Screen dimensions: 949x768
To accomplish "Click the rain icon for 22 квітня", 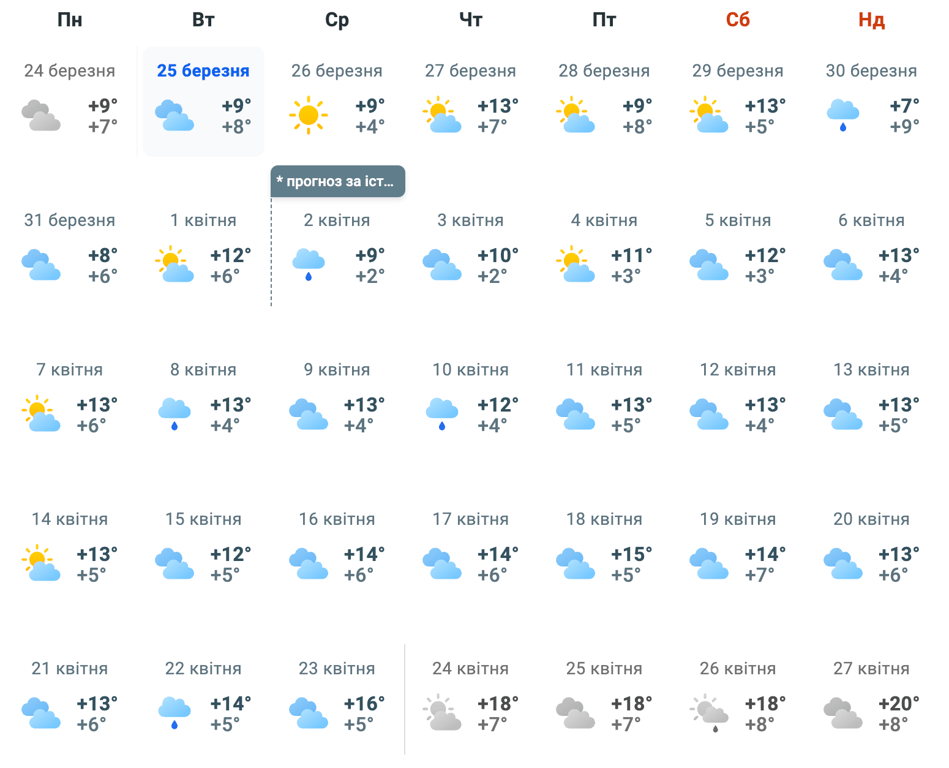I will click(175, 713).
